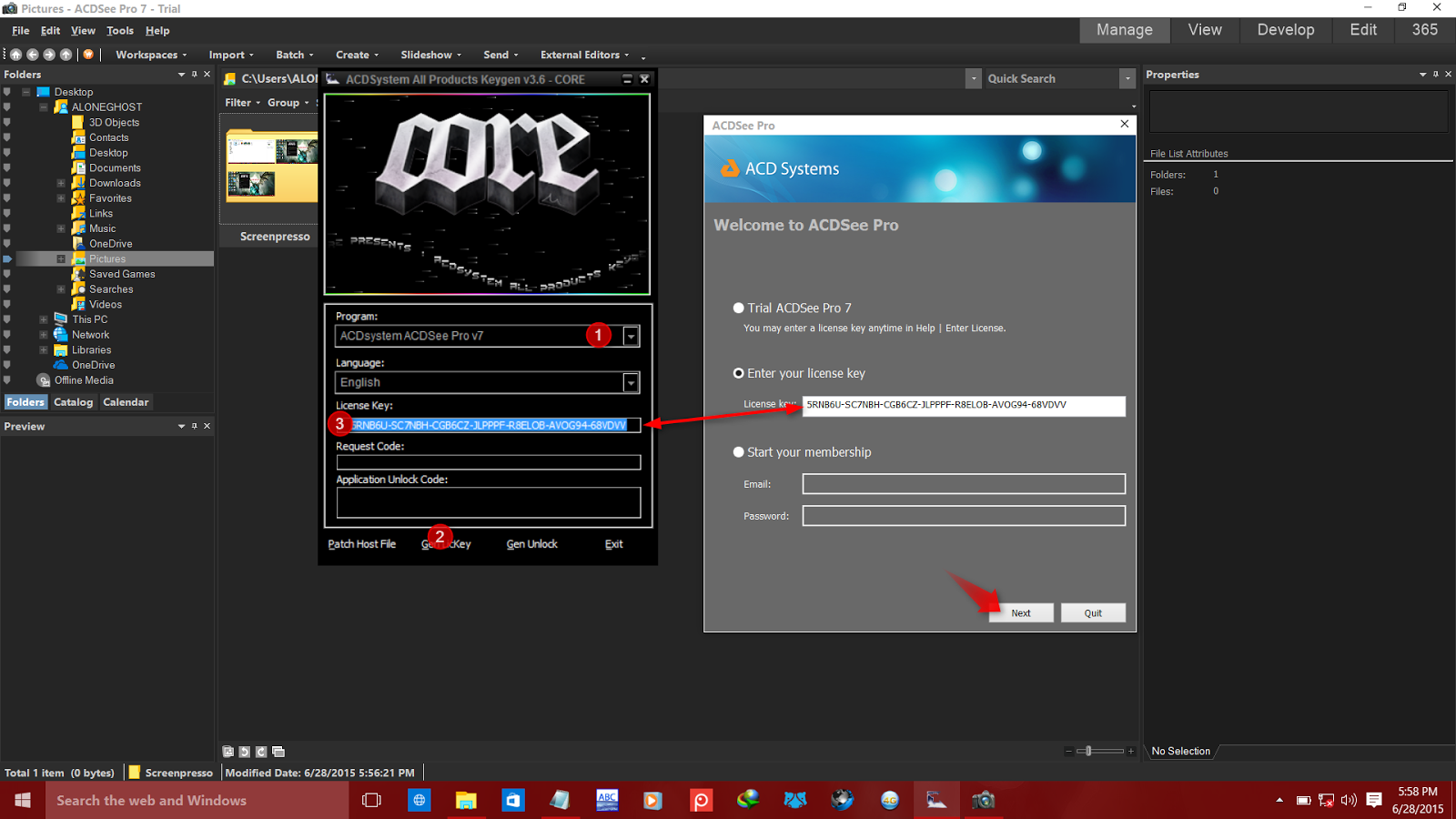This screenshot has height=819, width=1456.
Task: Switch to the Calendar tab
Action: (126, 402)
